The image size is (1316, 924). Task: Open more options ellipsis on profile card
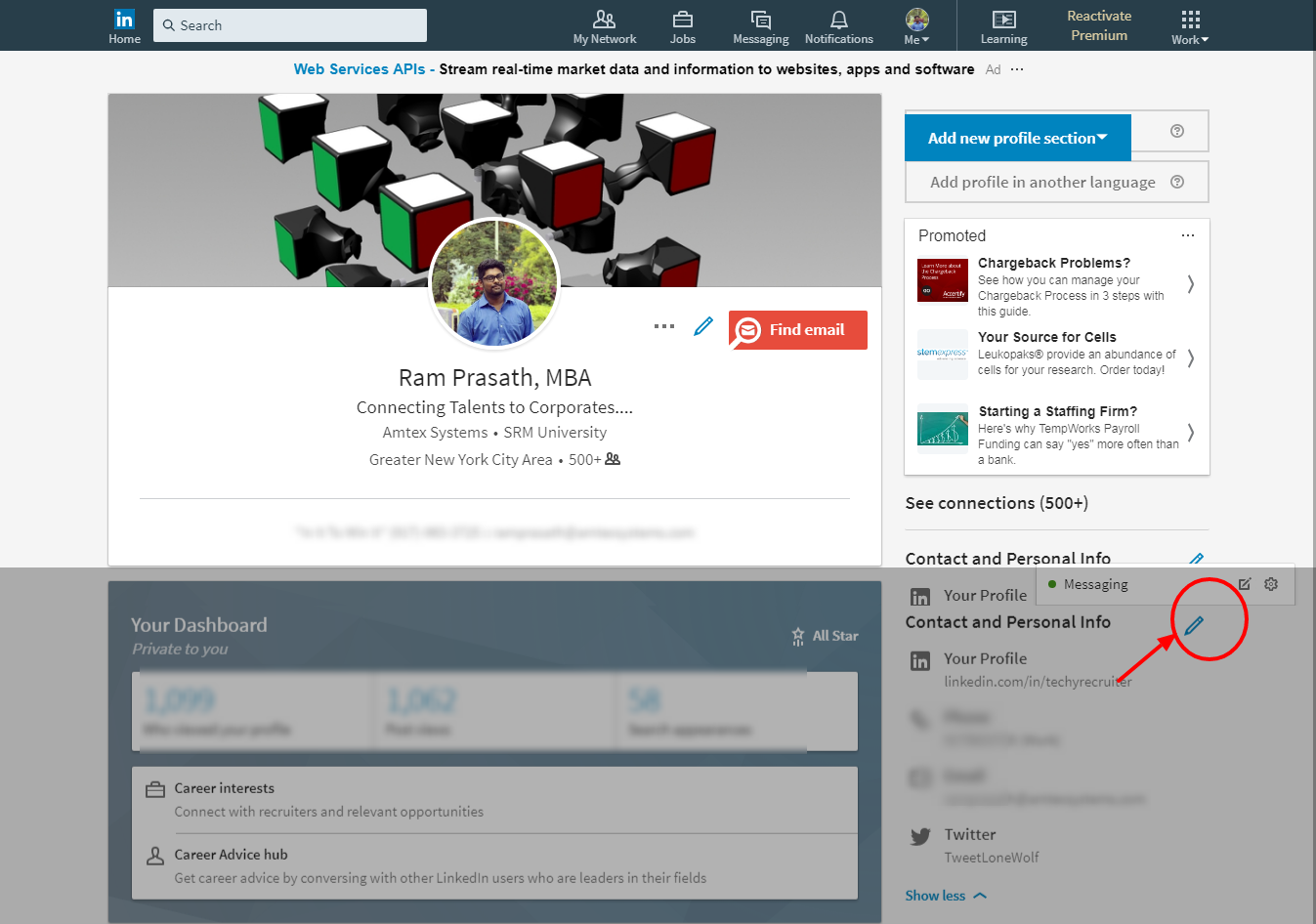(664, 326)
